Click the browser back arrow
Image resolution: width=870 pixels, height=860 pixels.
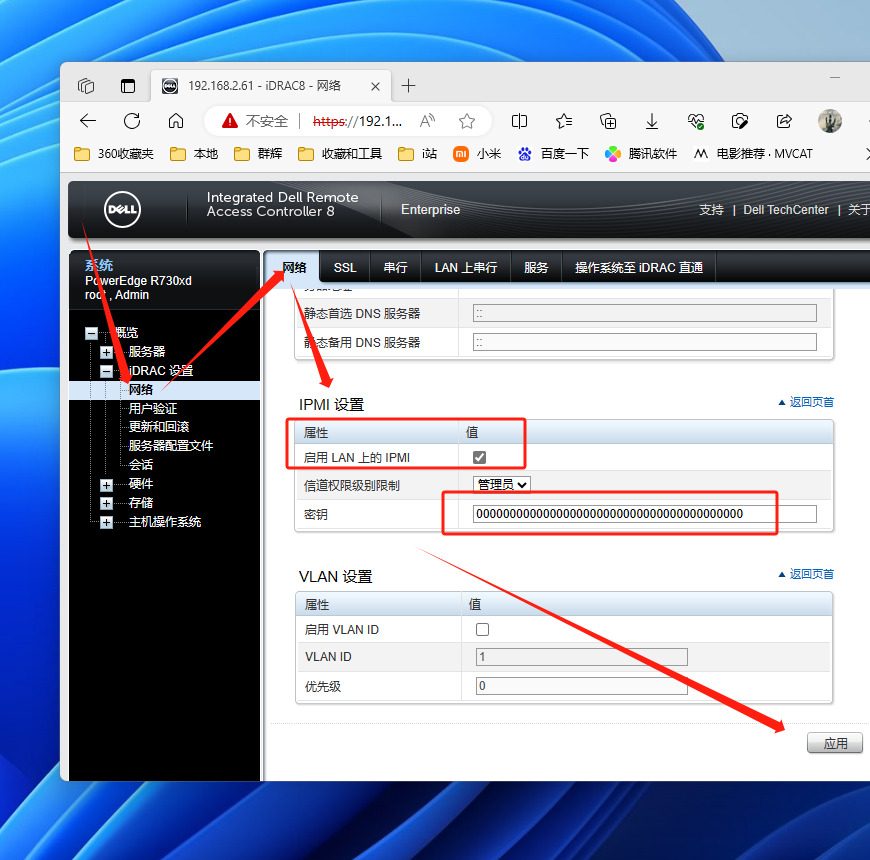click(88, 121)
